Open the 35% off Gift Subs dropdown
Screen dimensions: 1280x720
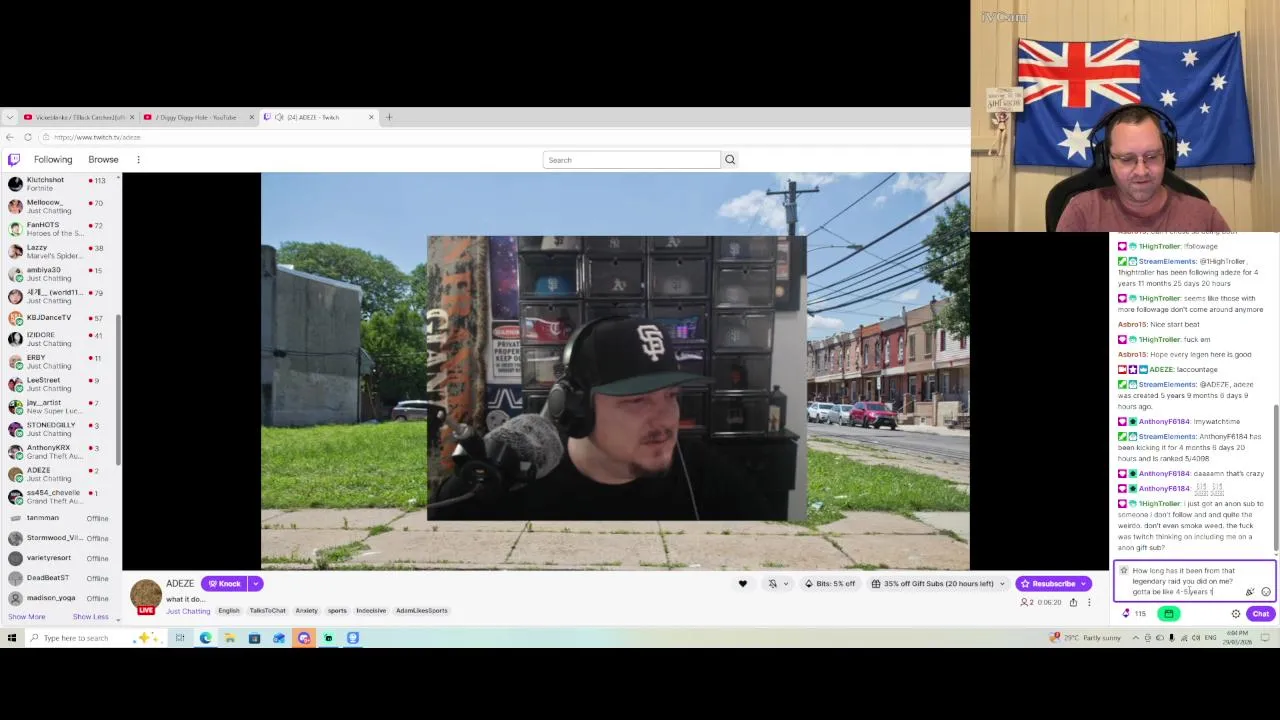939,584
